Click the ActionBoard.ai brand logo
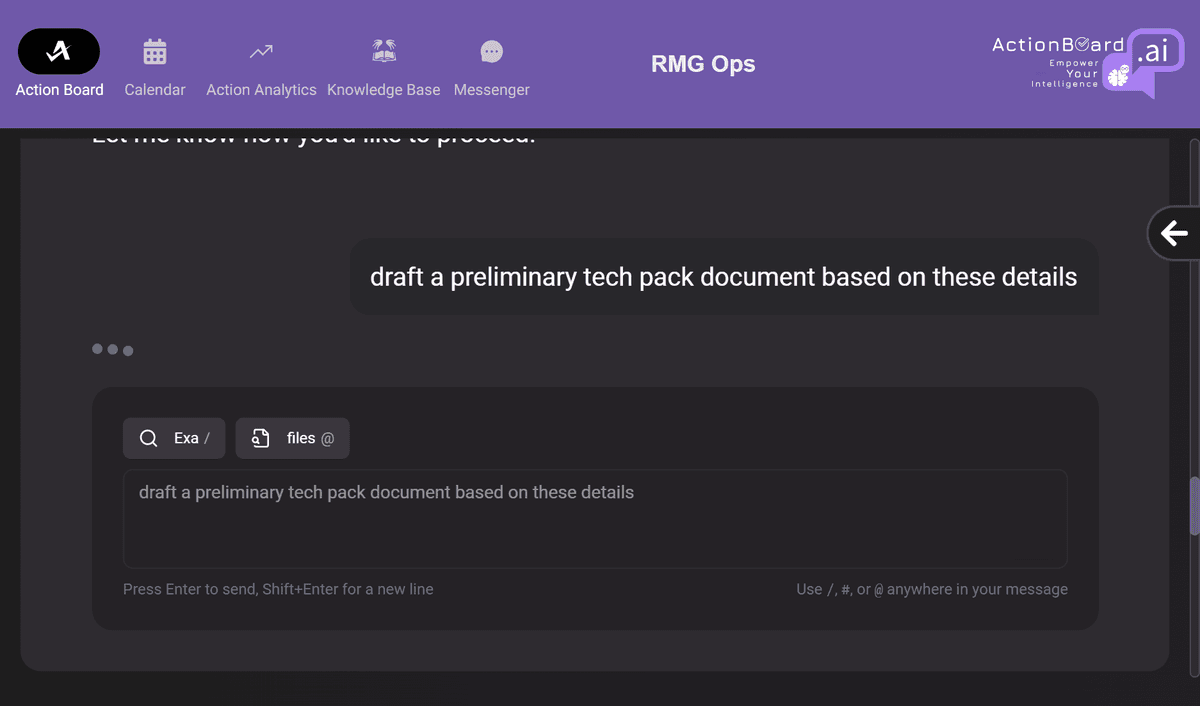 pos(1086,63)
